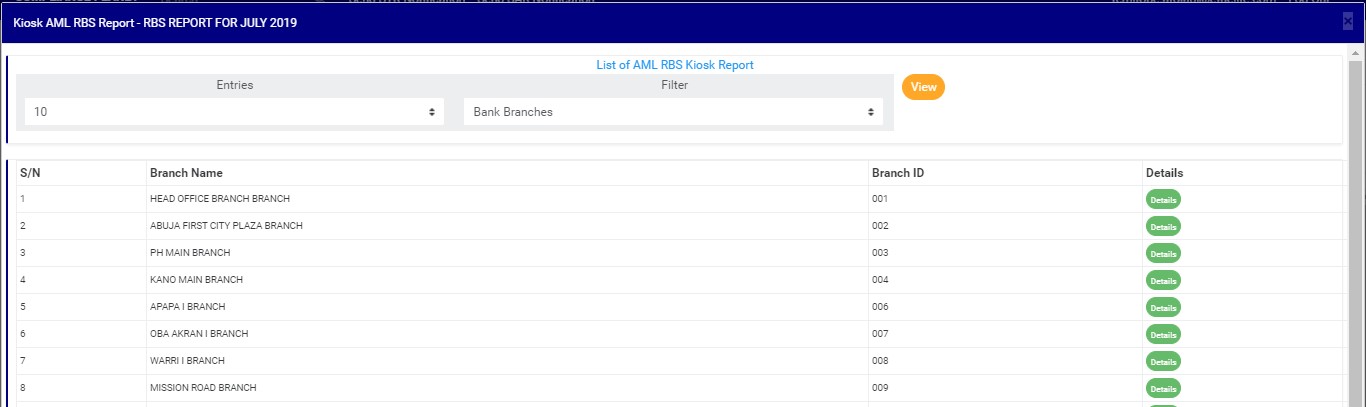Show Details for Warri I Branch
Screen dimensions: 1366x407
1163,362
